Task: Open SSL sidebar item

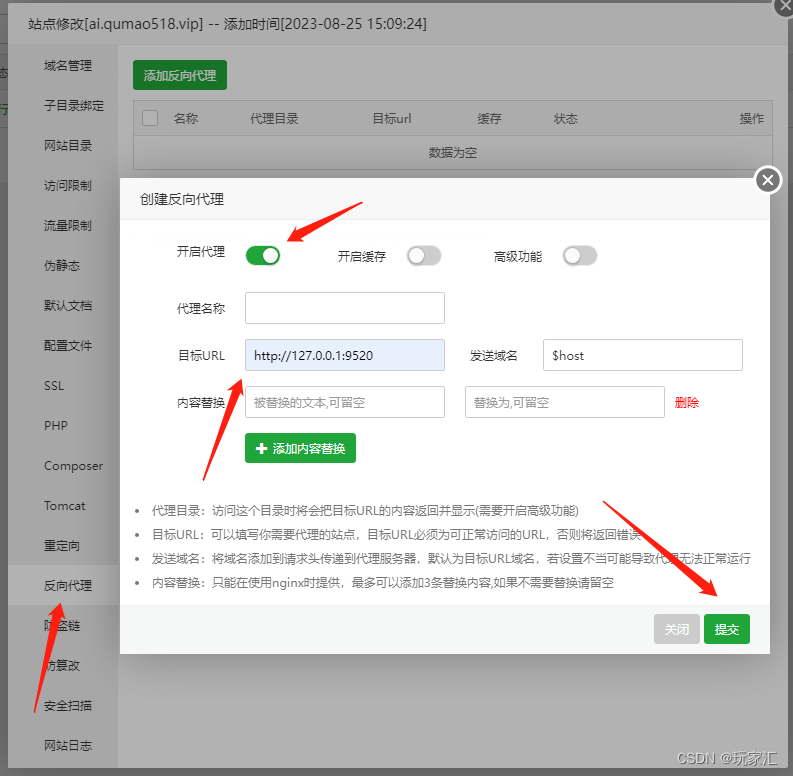Action: point(54,385)
